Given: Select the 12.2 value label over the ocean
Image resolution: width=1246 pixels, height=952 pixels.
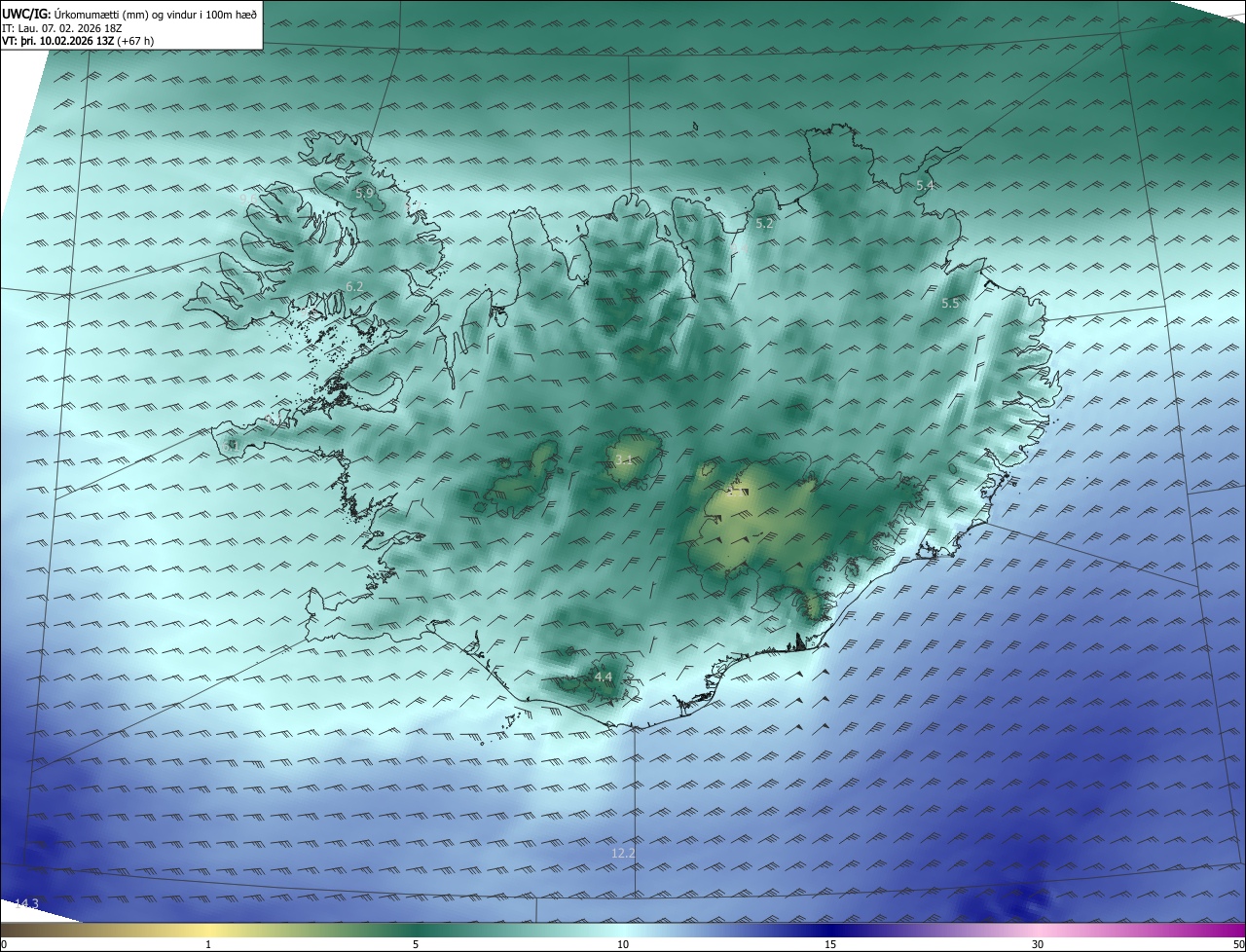Looking at the screenshot, I should (623, 854).
